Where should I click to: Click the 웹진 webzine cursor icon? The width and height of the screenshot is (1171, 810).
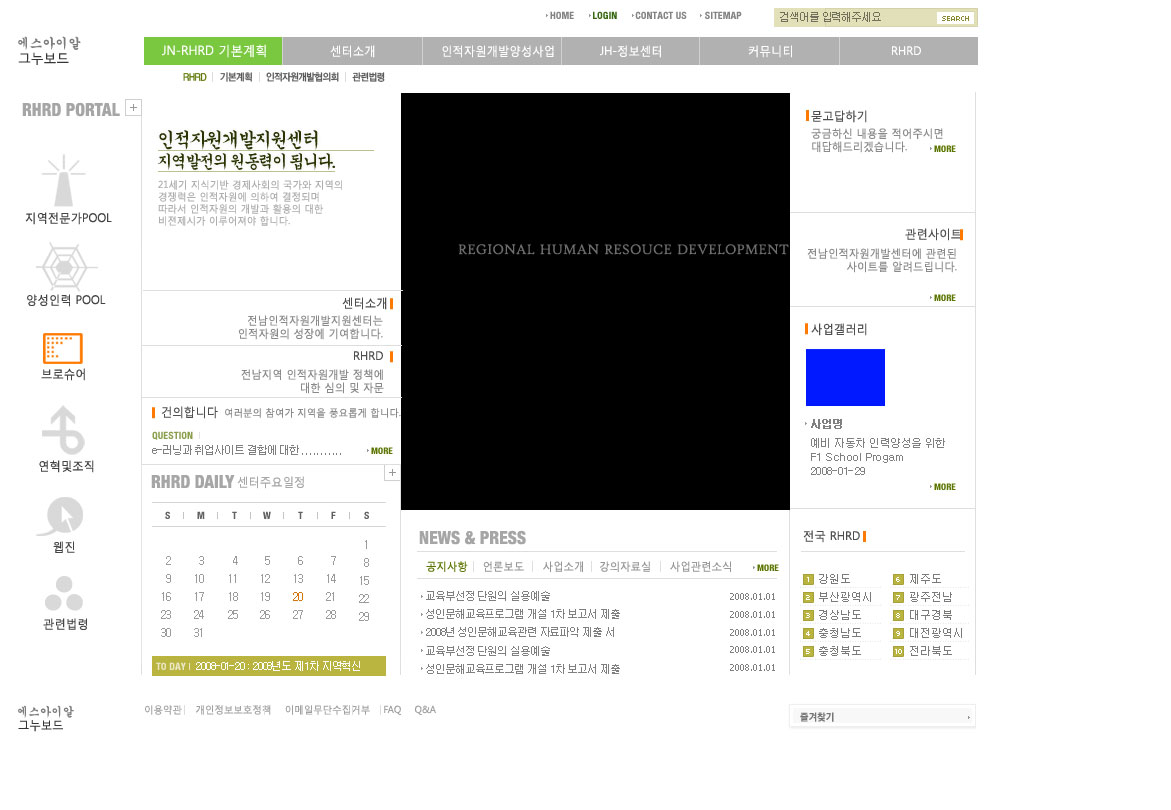pos(63,517)
